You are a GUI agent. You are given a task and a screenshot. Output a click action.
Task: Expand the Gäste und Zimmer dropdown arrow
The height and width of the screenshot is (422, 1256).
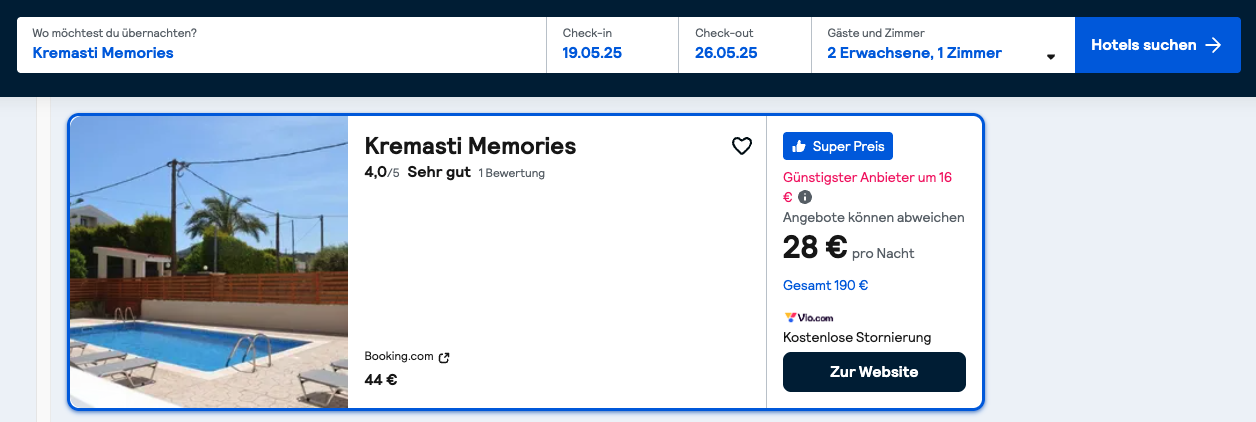tap(1050, 57)
